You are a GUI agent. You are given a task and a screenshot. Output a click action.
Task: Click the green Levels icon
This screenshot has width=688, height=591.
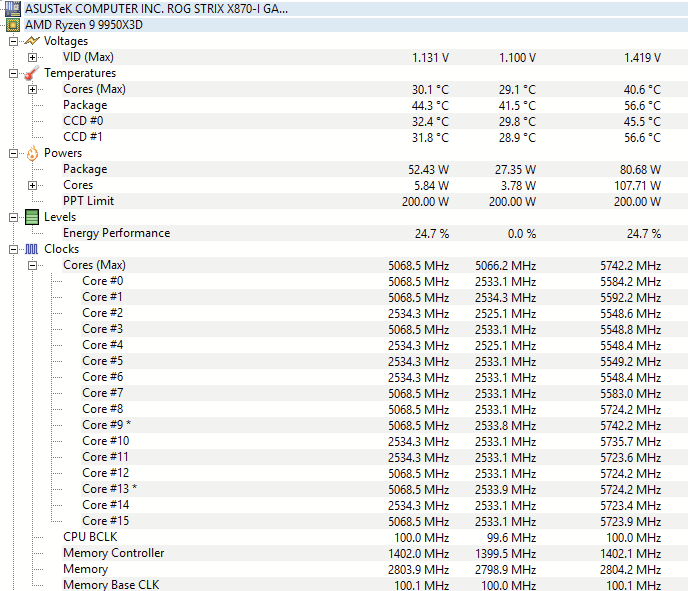click(31, 217)
